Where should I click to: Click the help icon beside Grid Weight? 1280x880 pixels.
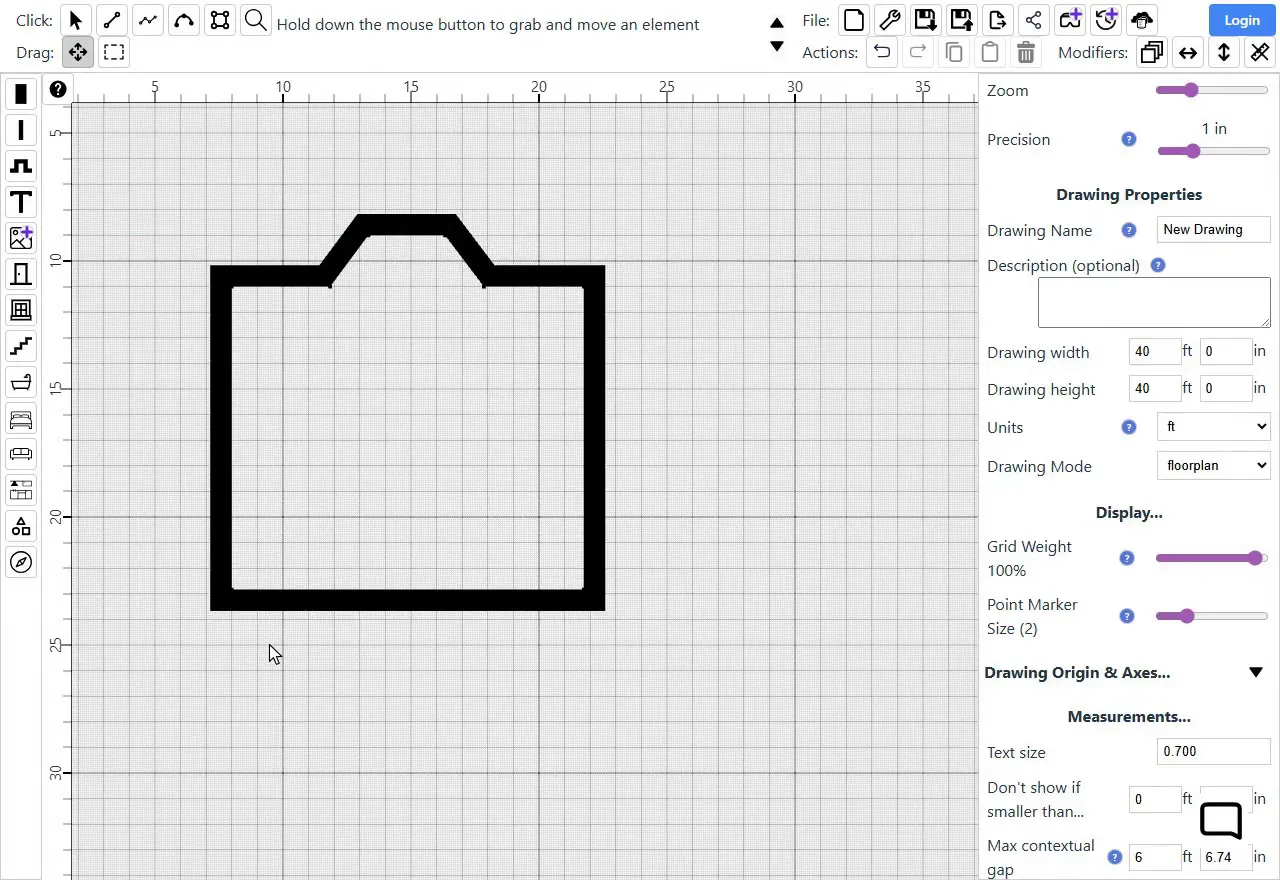(x=1127, y=558)
